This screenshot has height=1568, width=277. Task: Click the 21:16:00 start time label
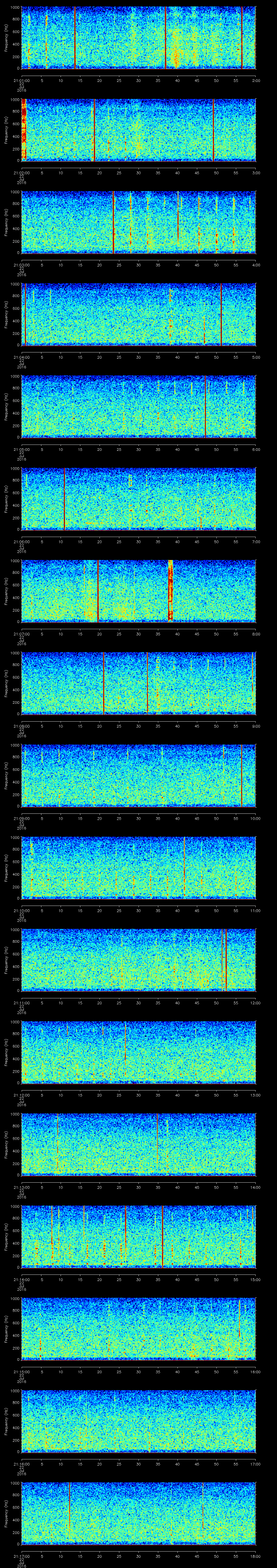pyautogui.click(x=21, y=1464)
